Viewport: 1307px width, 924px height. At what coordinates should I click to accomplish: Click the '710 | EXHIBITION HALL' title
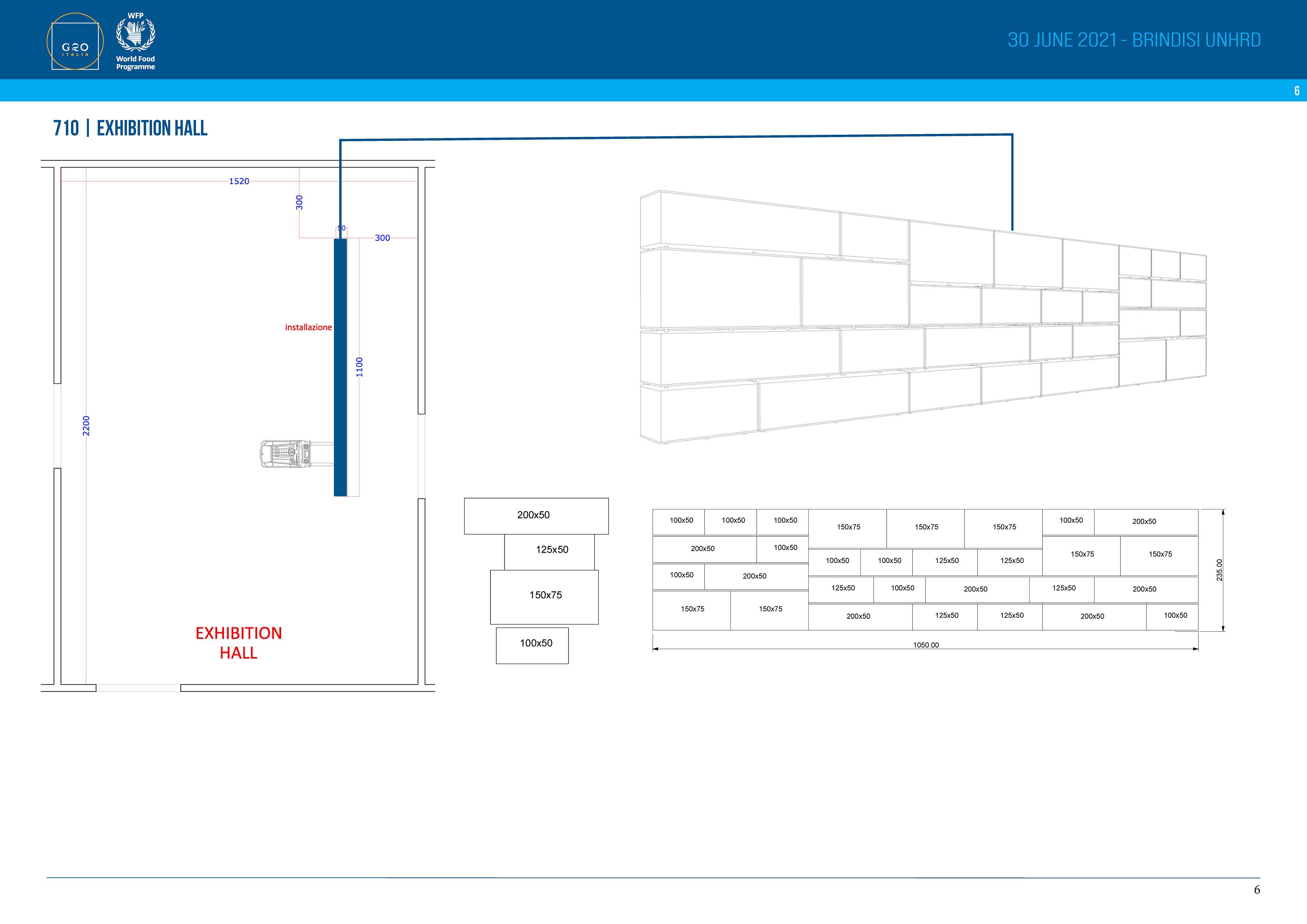click(x=130, y=128)
